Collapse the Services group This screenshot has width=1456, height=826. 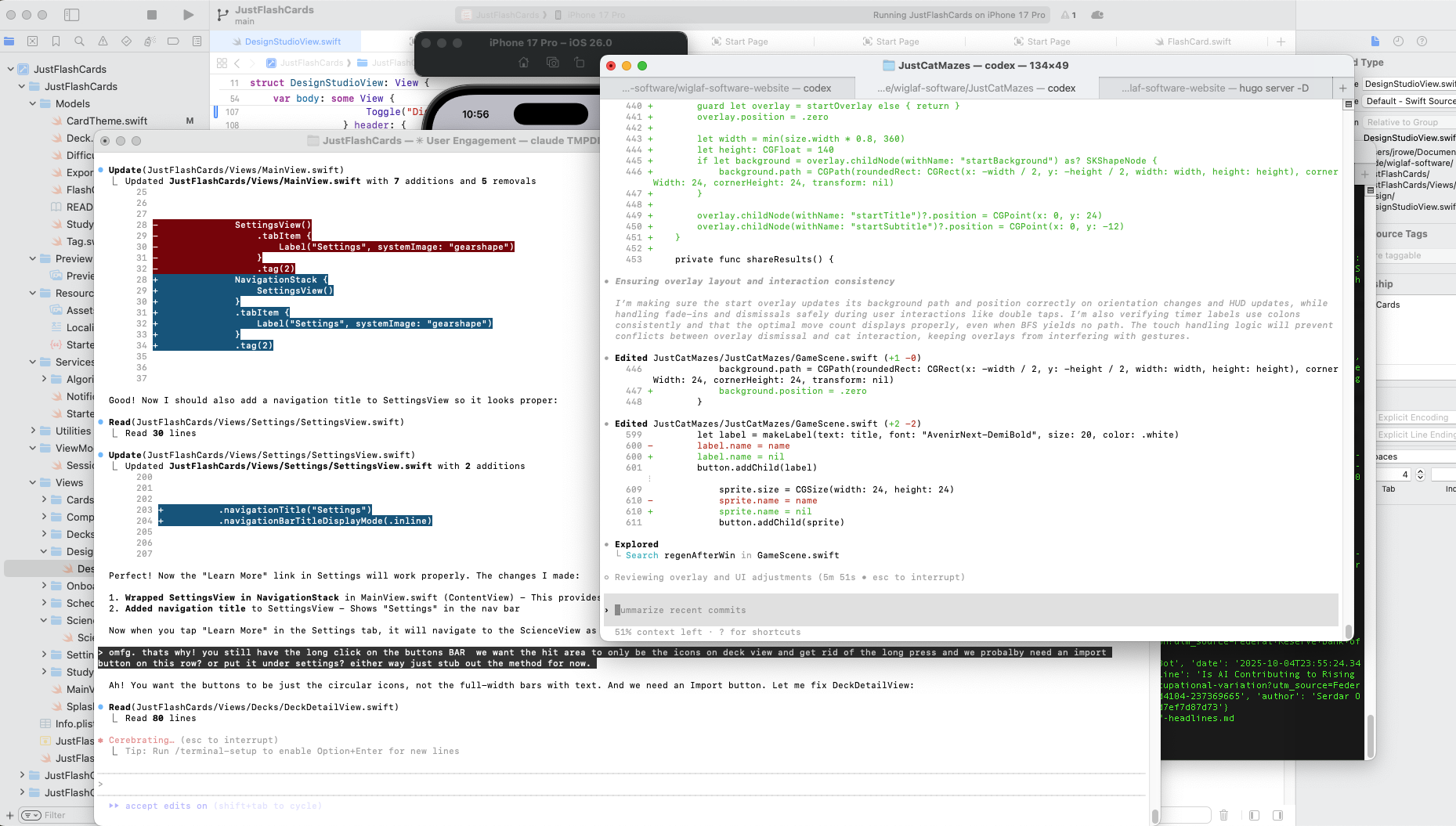click(33, 362)
